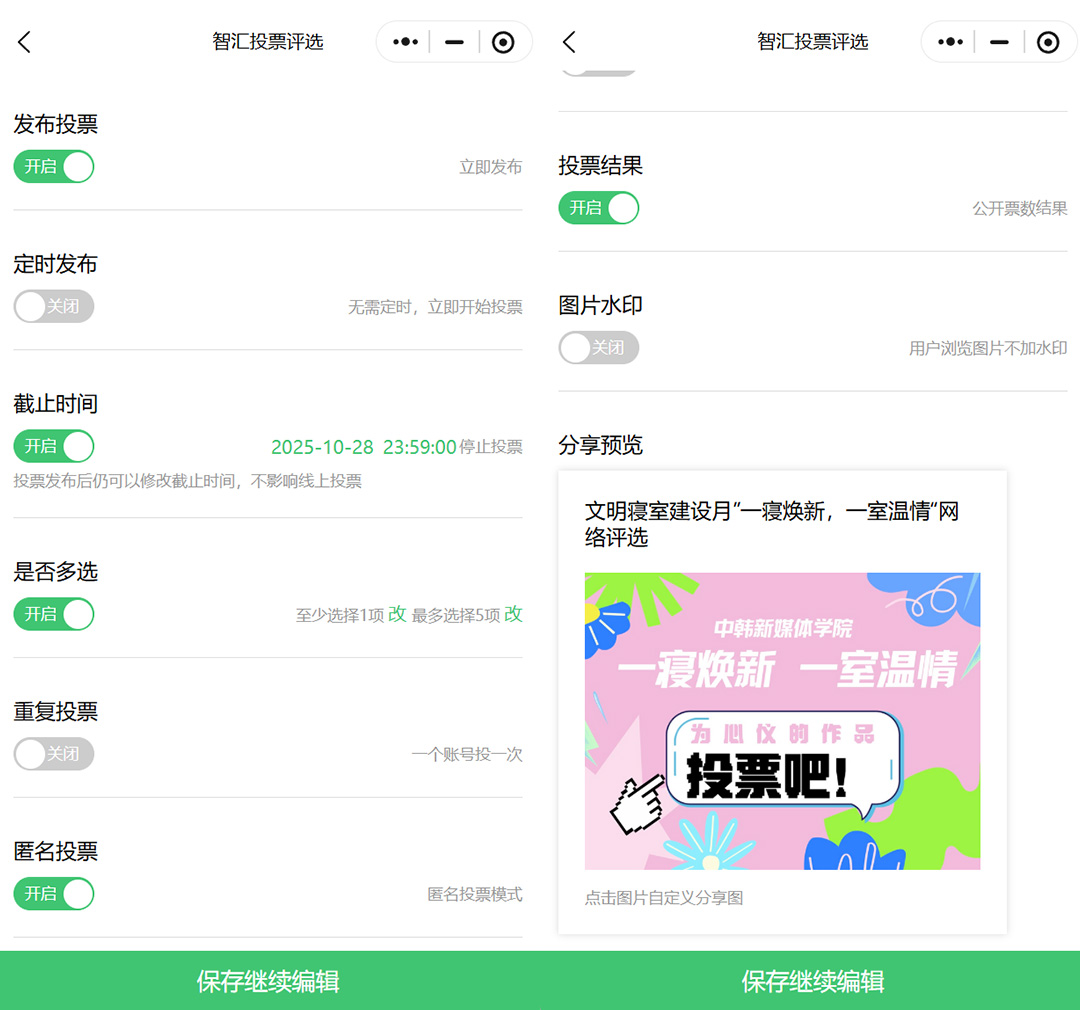
Task: Disable the 匿名投票 switch
Action: click(x=54, y=894)
